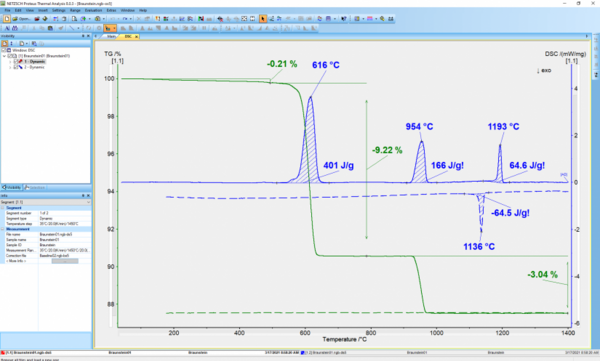Pin the Visibility panel
This screenshot has height=361, width=600.
pyautogui.click(x=83, y=36)
